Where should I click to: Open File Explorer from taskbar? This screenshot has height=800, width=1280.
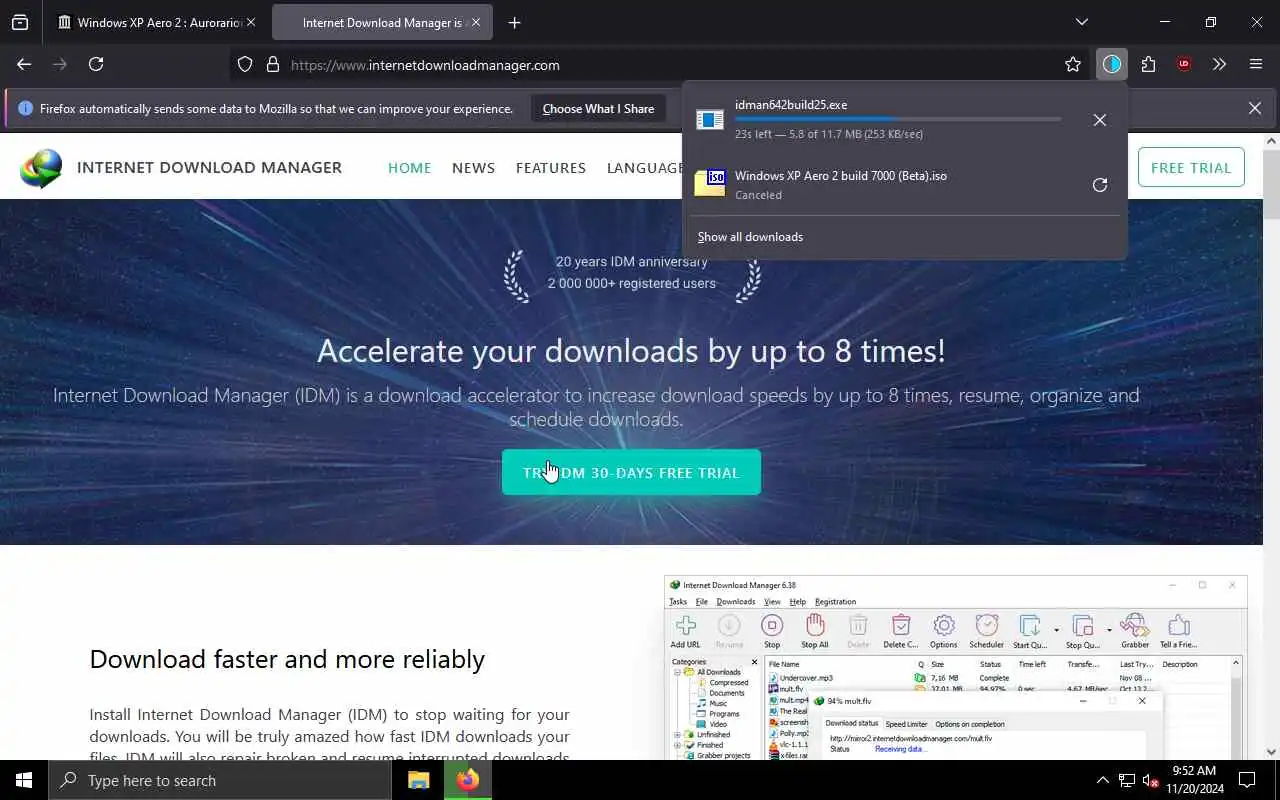[x=418, y=780]
